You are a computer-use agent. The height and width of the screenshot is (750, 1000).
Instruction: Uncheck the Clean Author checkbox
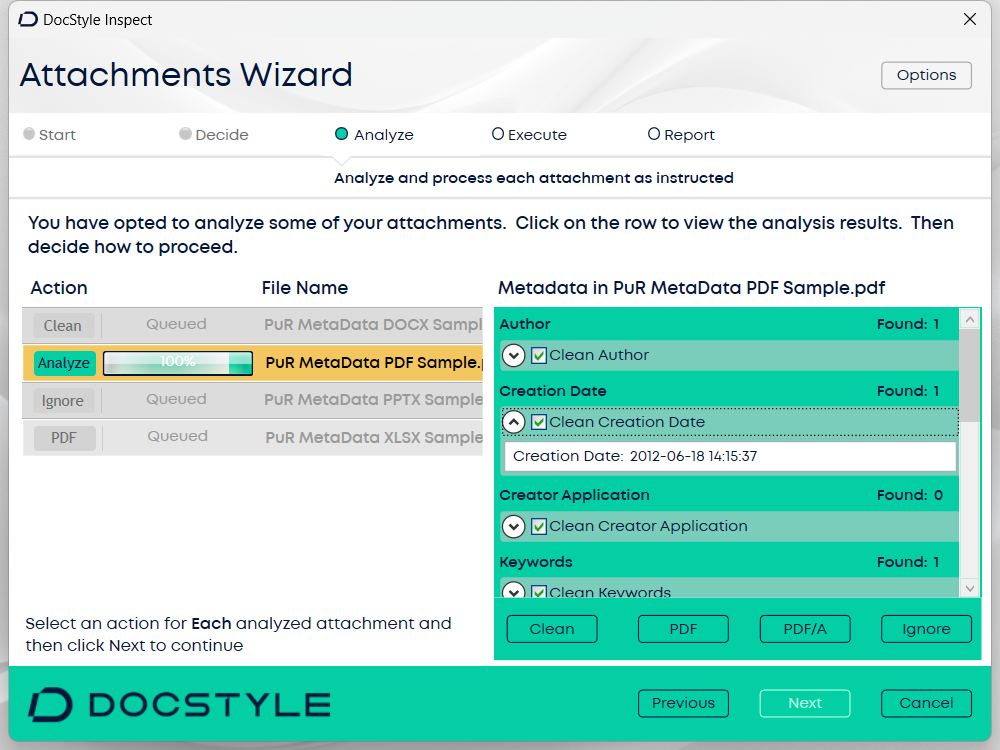539,355
